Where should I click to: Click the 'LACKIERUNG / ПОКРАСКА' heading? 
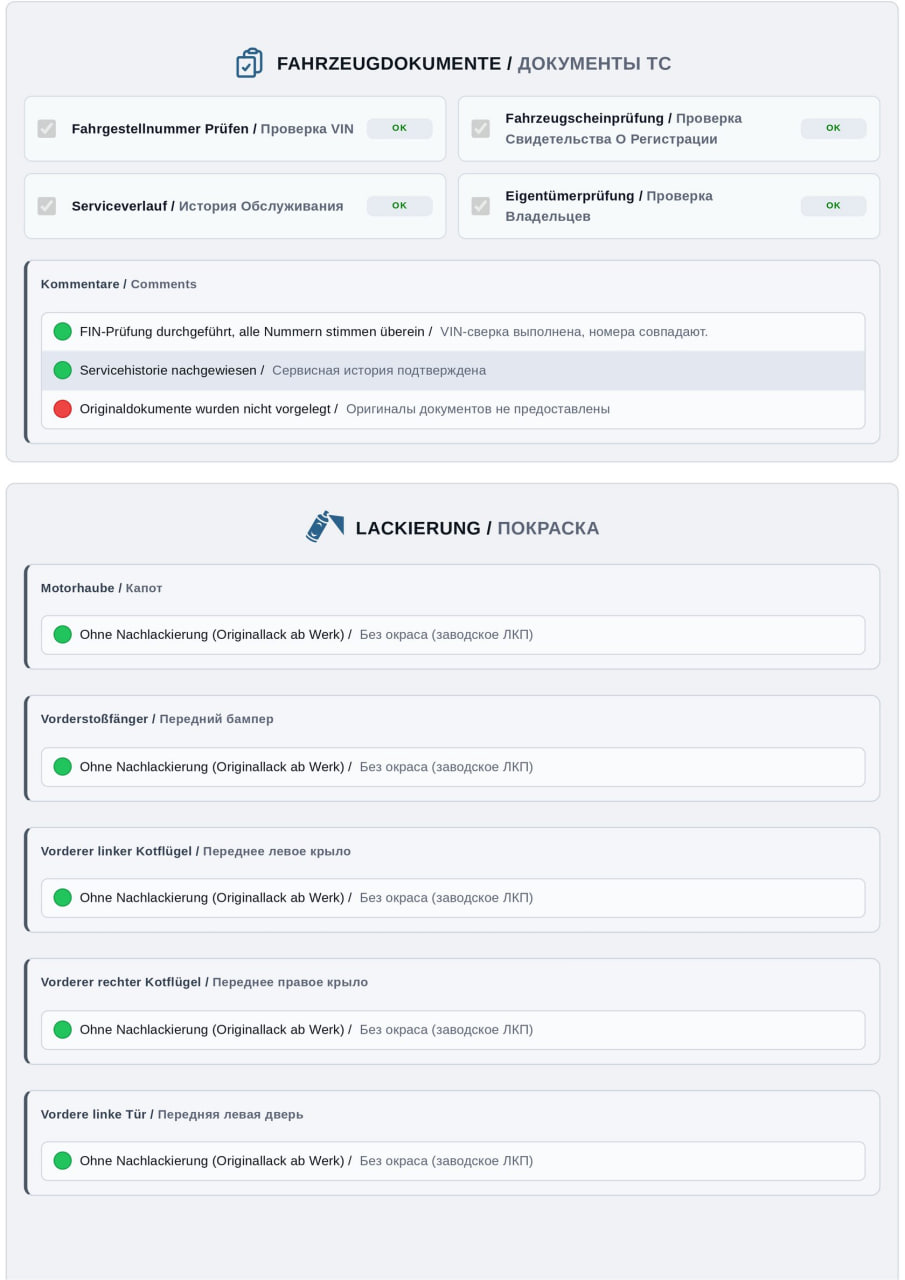tap(477, 528)
